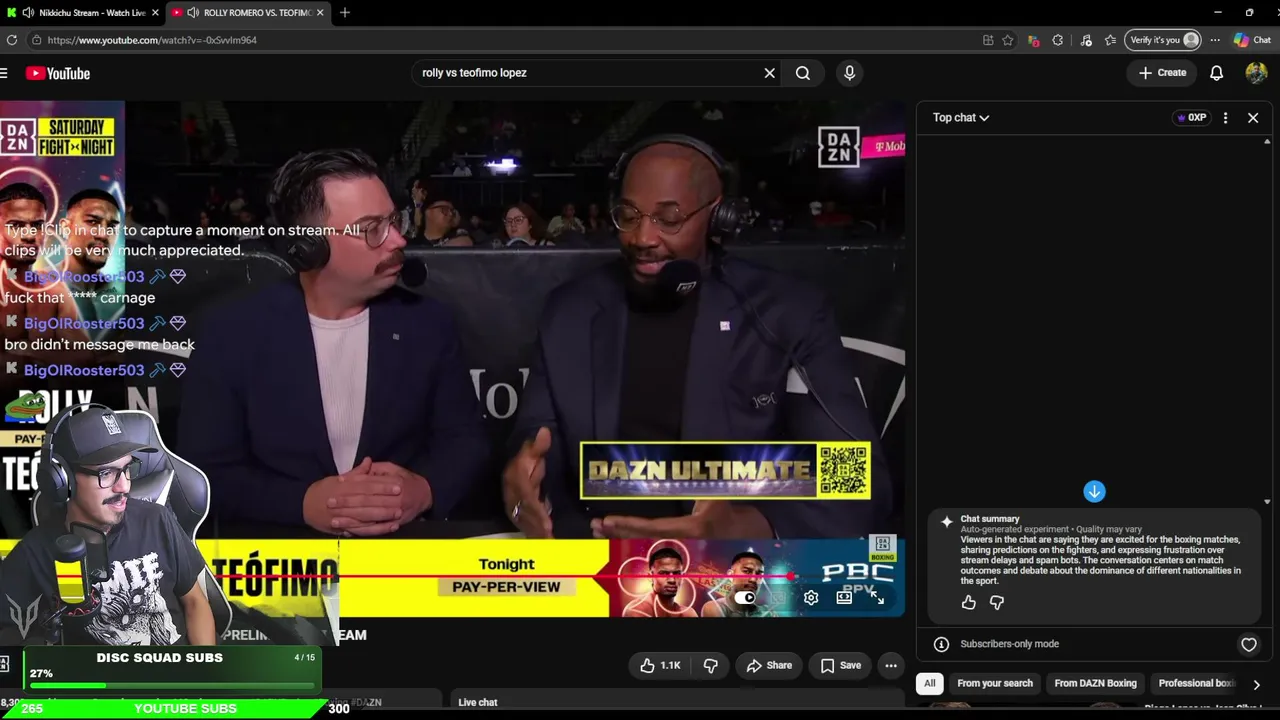
Task: Dislike the video
Action: (711, 666)
